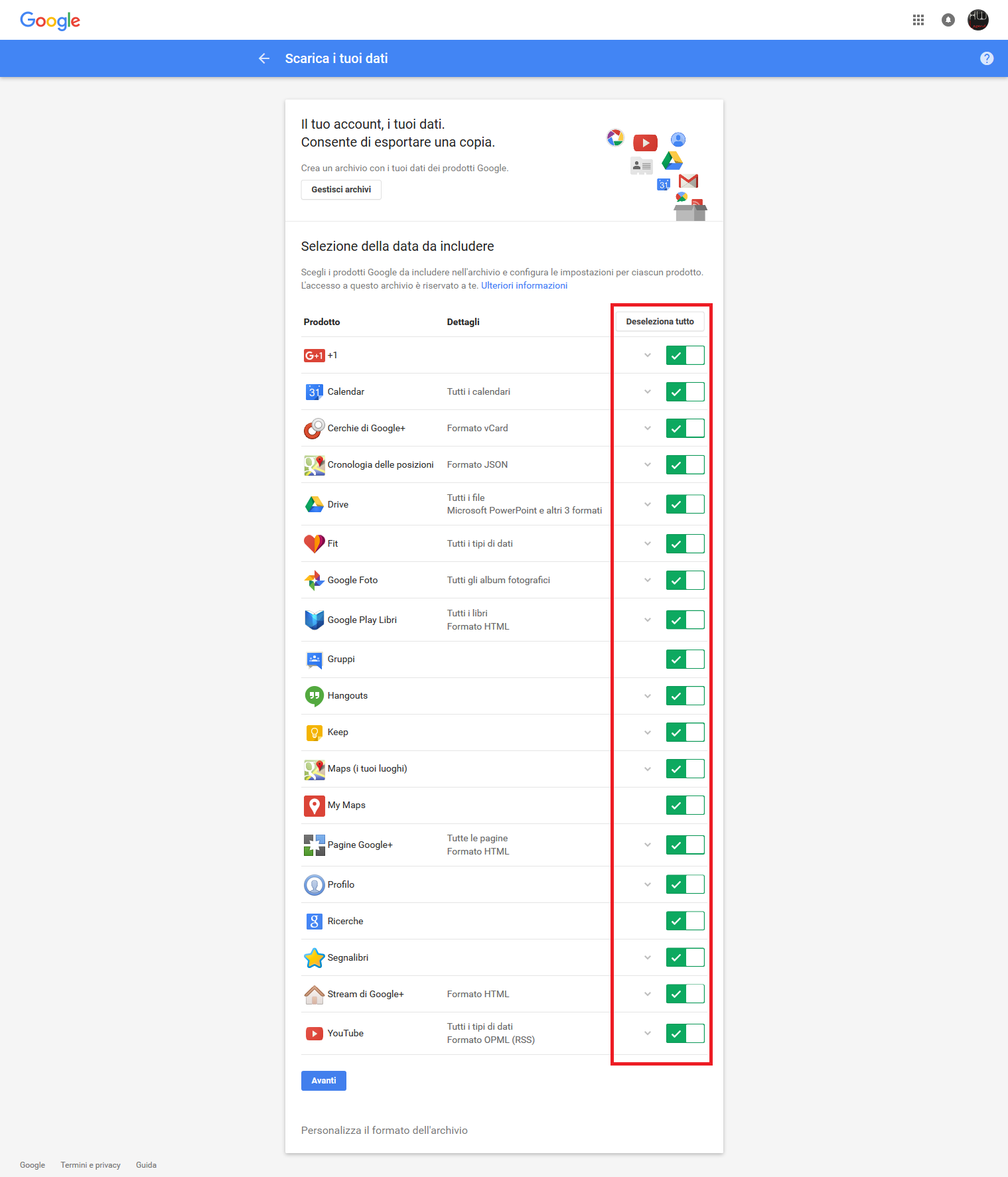Screen dimensions: 1008x1177
Task: Expand the Maps (i tuoi luoghi) chevron
Action: [x=648, y=769]
